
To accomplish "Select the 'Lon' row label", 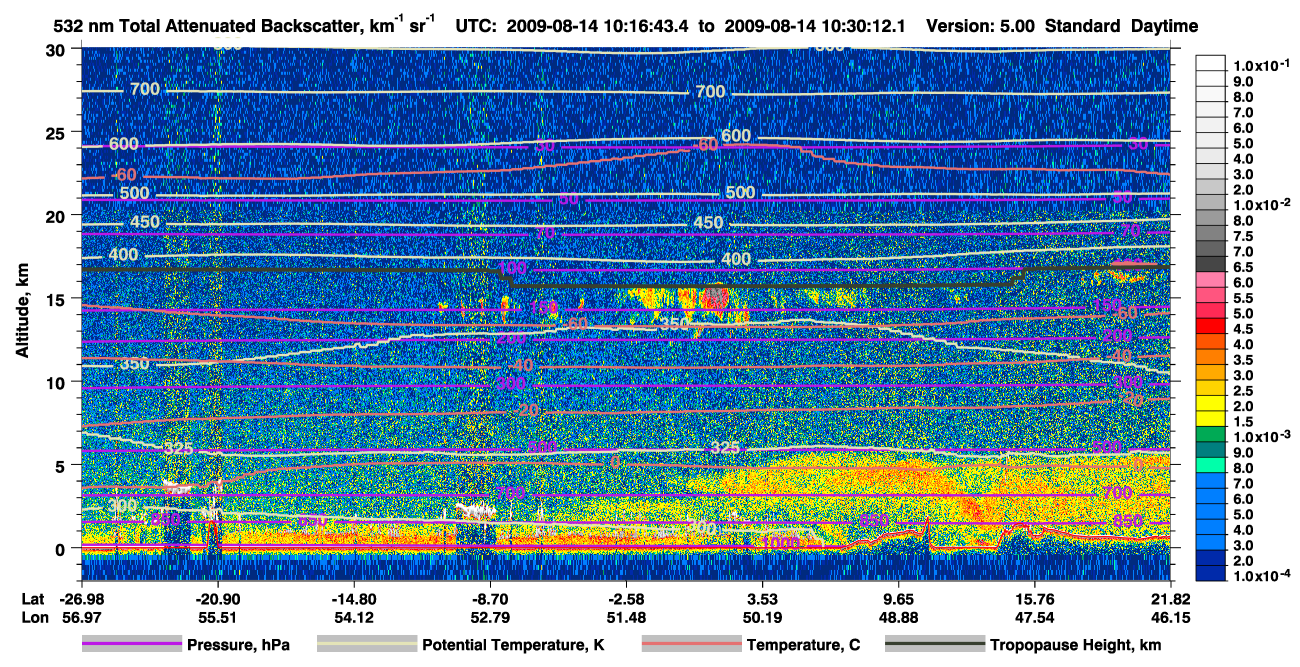I will click(33, 617).
